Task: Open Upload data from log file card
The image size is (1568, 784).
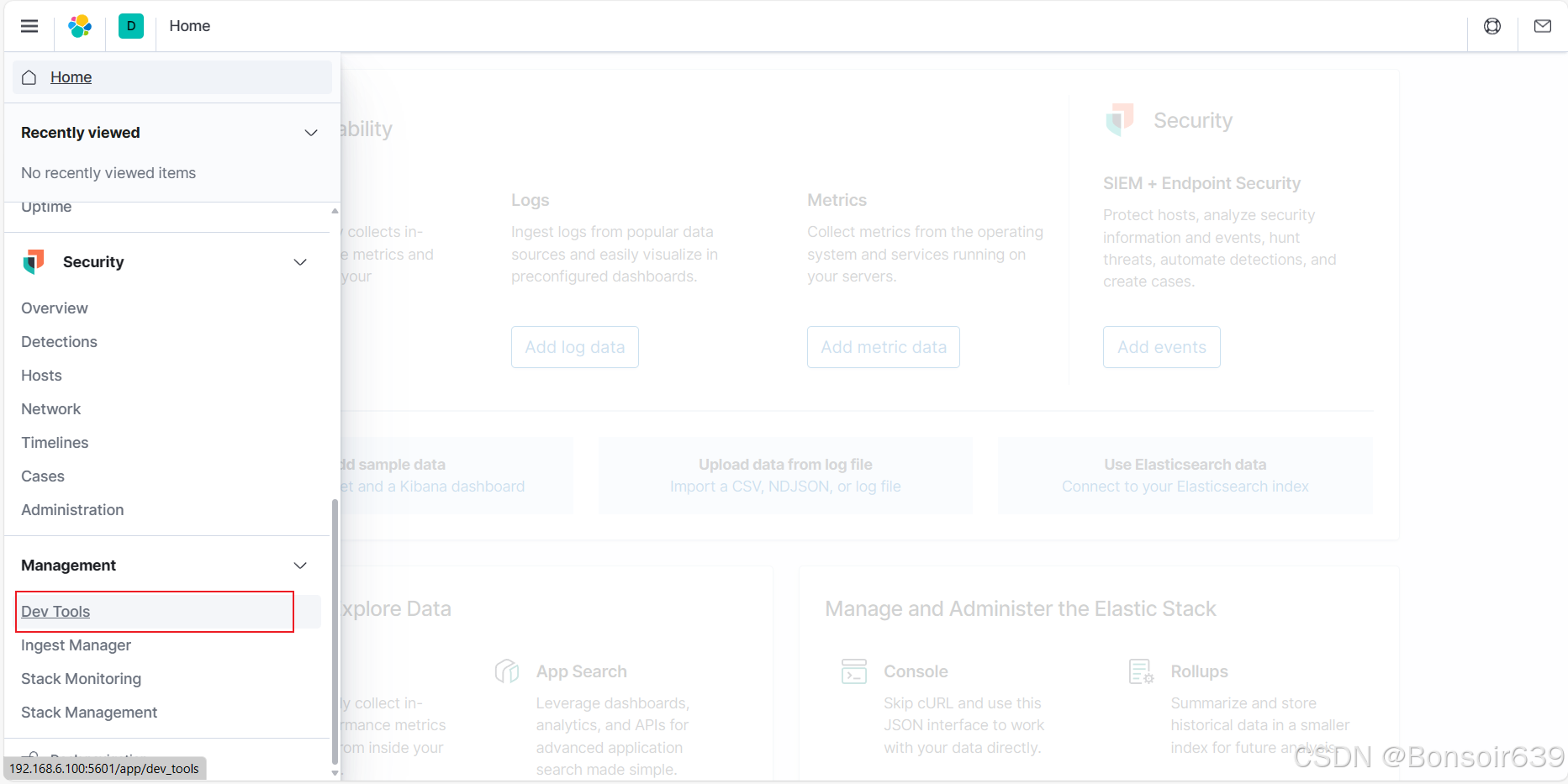Action: click(785, 476)
